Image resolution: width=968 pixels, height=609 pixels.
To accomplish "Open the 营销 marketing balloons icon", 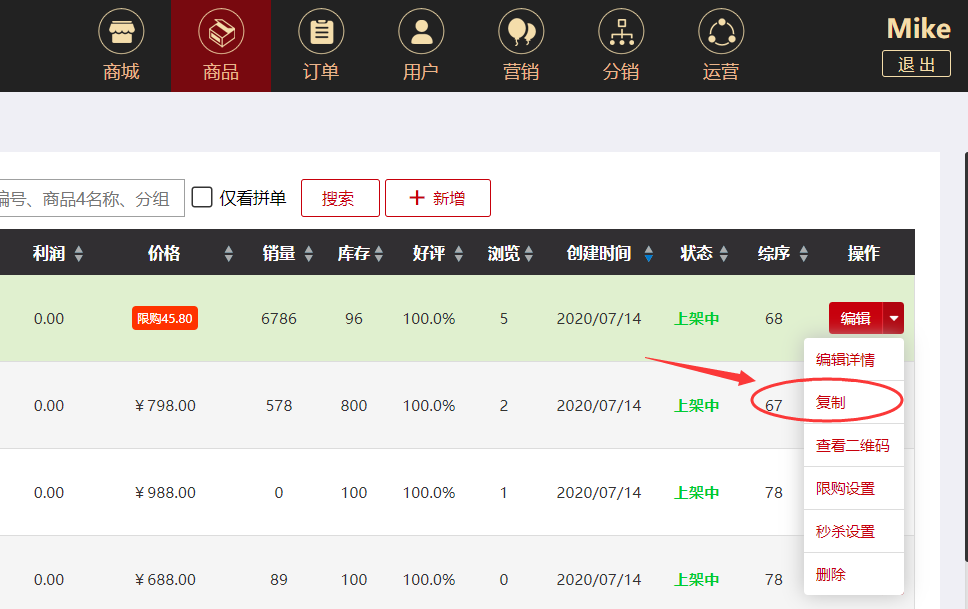I will 521,32.
